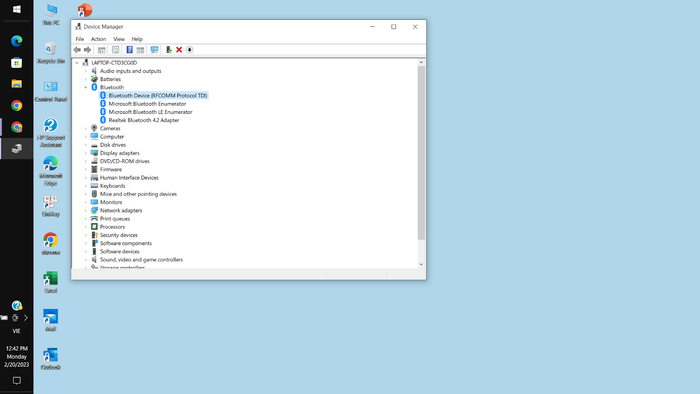700x394 pixels.
Task: Expand Audio inputs and outputs
Action: point(86,71)
